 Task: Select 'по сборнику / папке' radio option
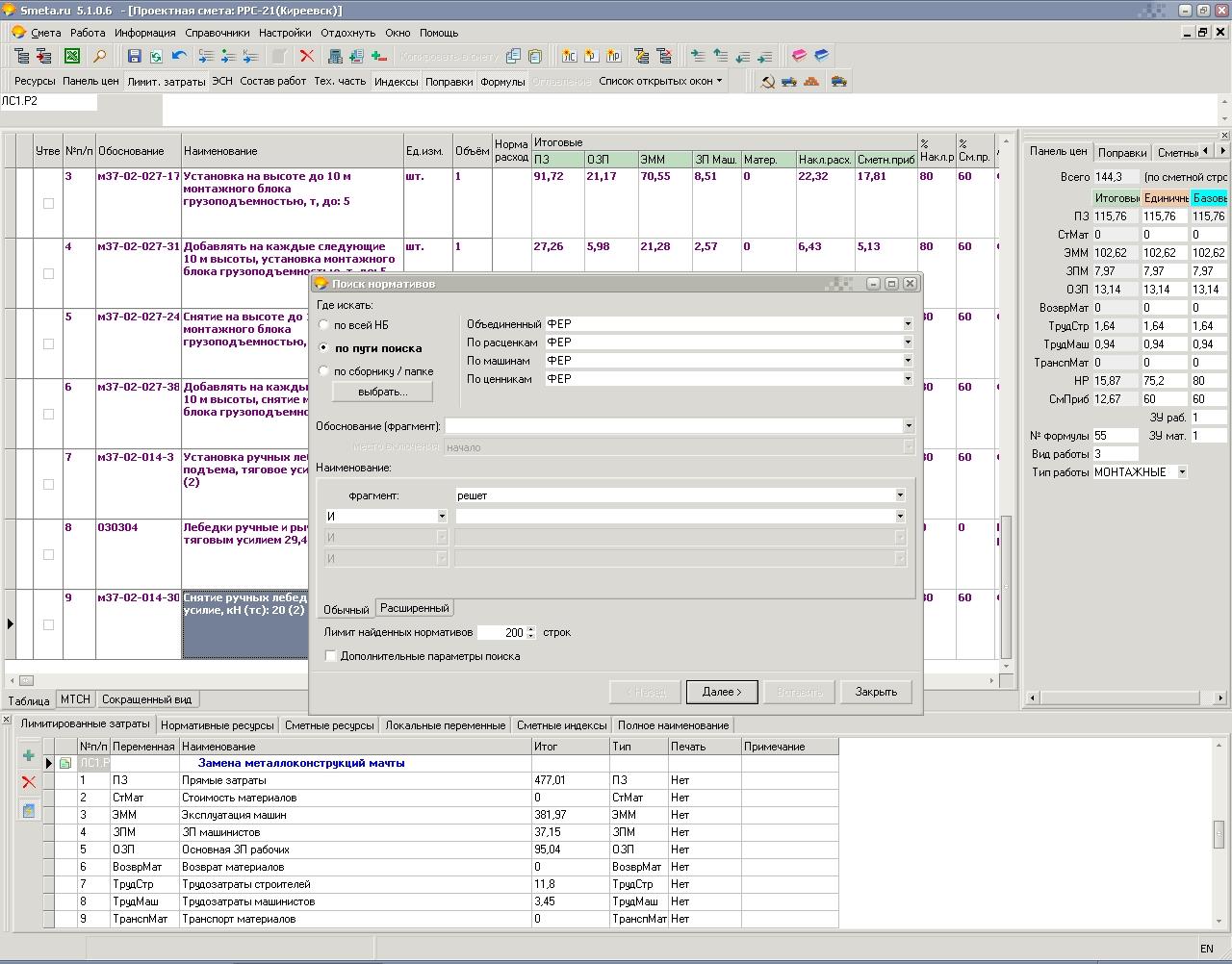(x=323, y=371)
